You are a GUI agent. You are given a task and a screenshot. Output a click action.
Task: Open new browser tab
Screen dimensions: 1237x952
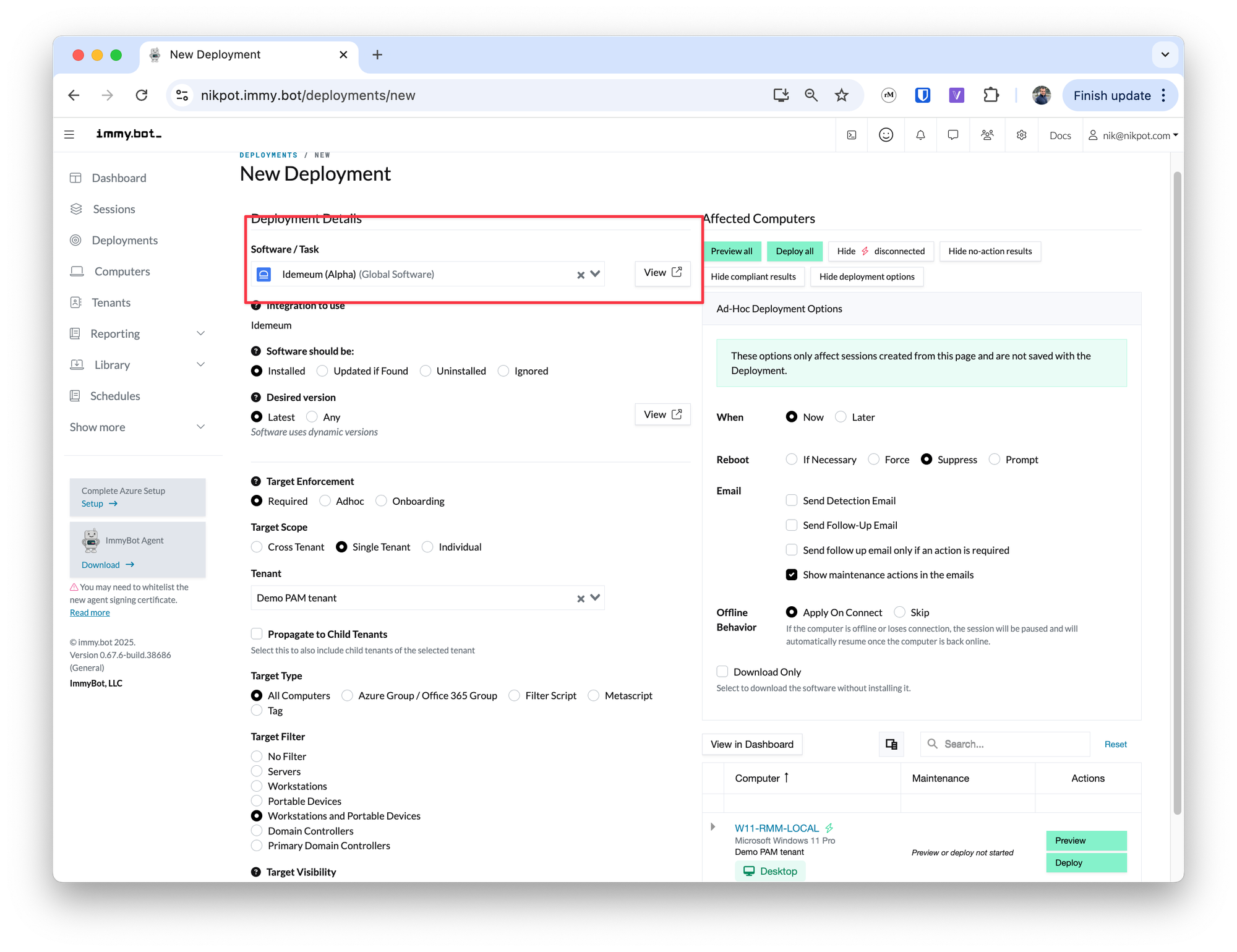pos(377,54)
